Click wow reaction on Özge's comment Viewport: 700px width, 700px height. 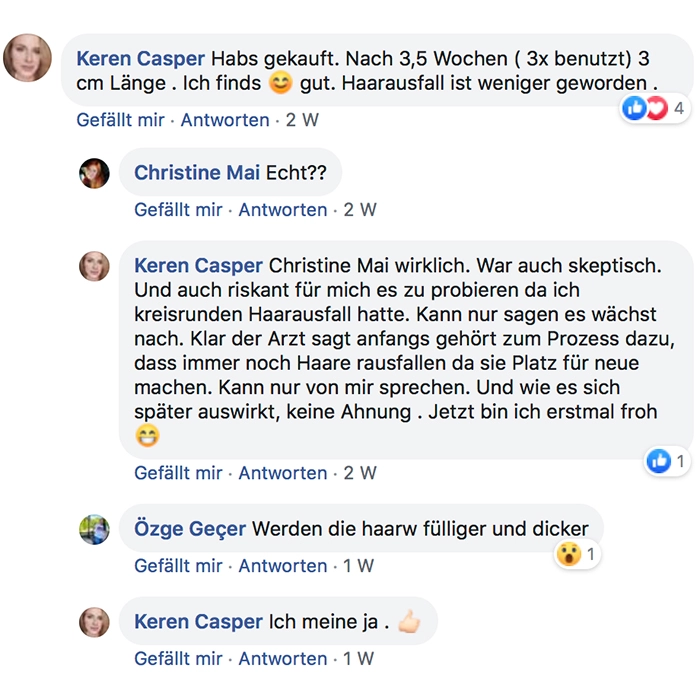coord(569,554)
